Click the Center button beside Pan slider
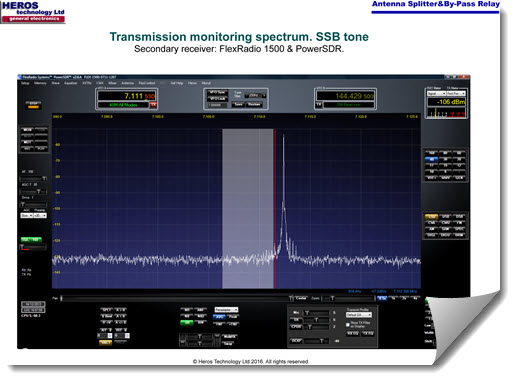Screen dimensions: 515x380 (301, 298)
